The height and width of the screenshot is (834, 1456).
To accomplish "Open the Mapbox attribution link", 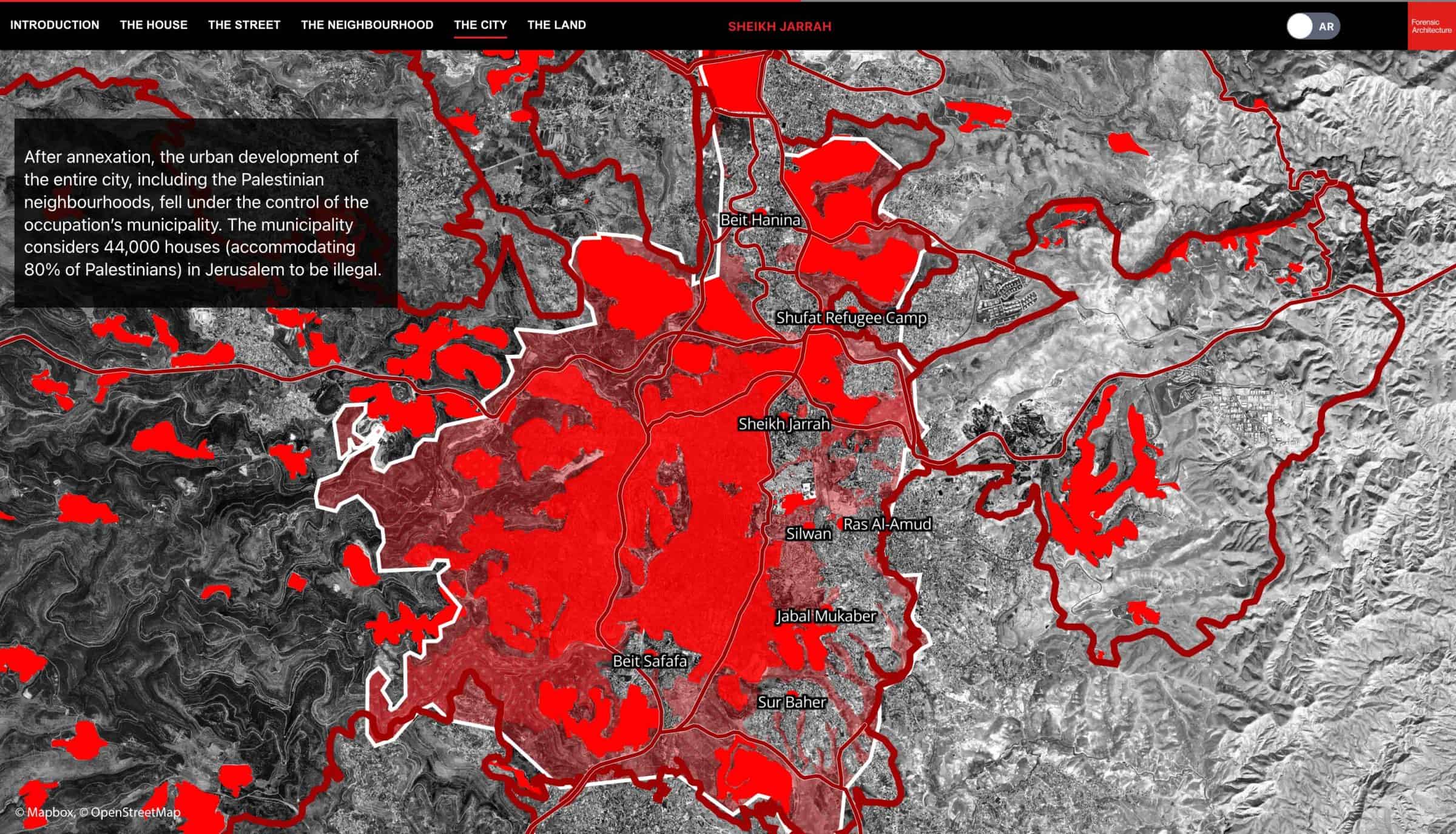I will pyautogui.click(x=45, y=811).
